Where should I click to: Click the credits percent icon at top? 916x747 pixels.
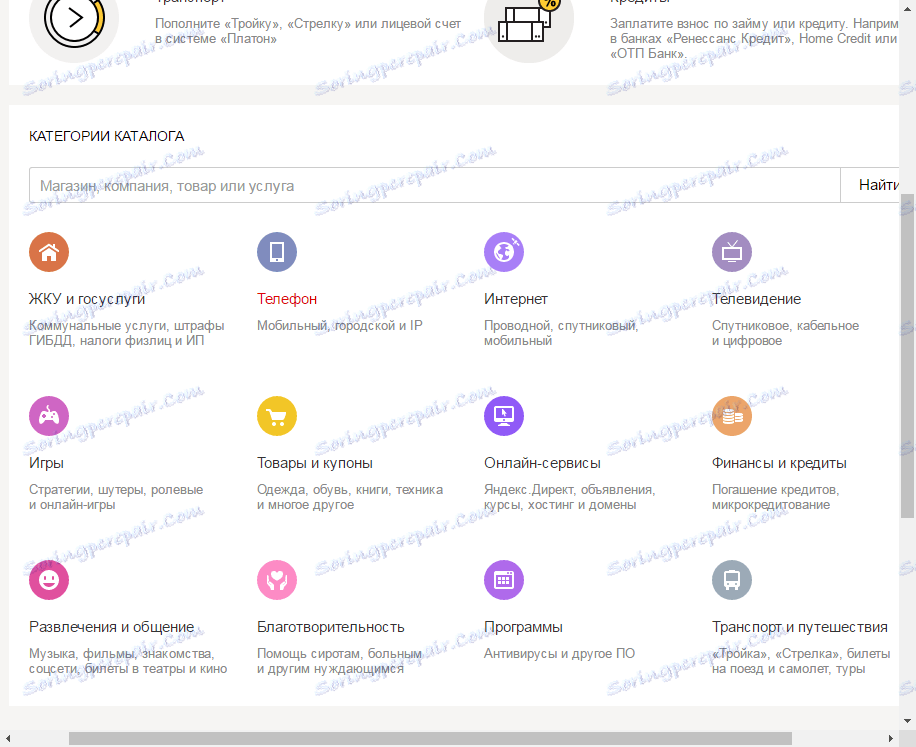point(529,23)
